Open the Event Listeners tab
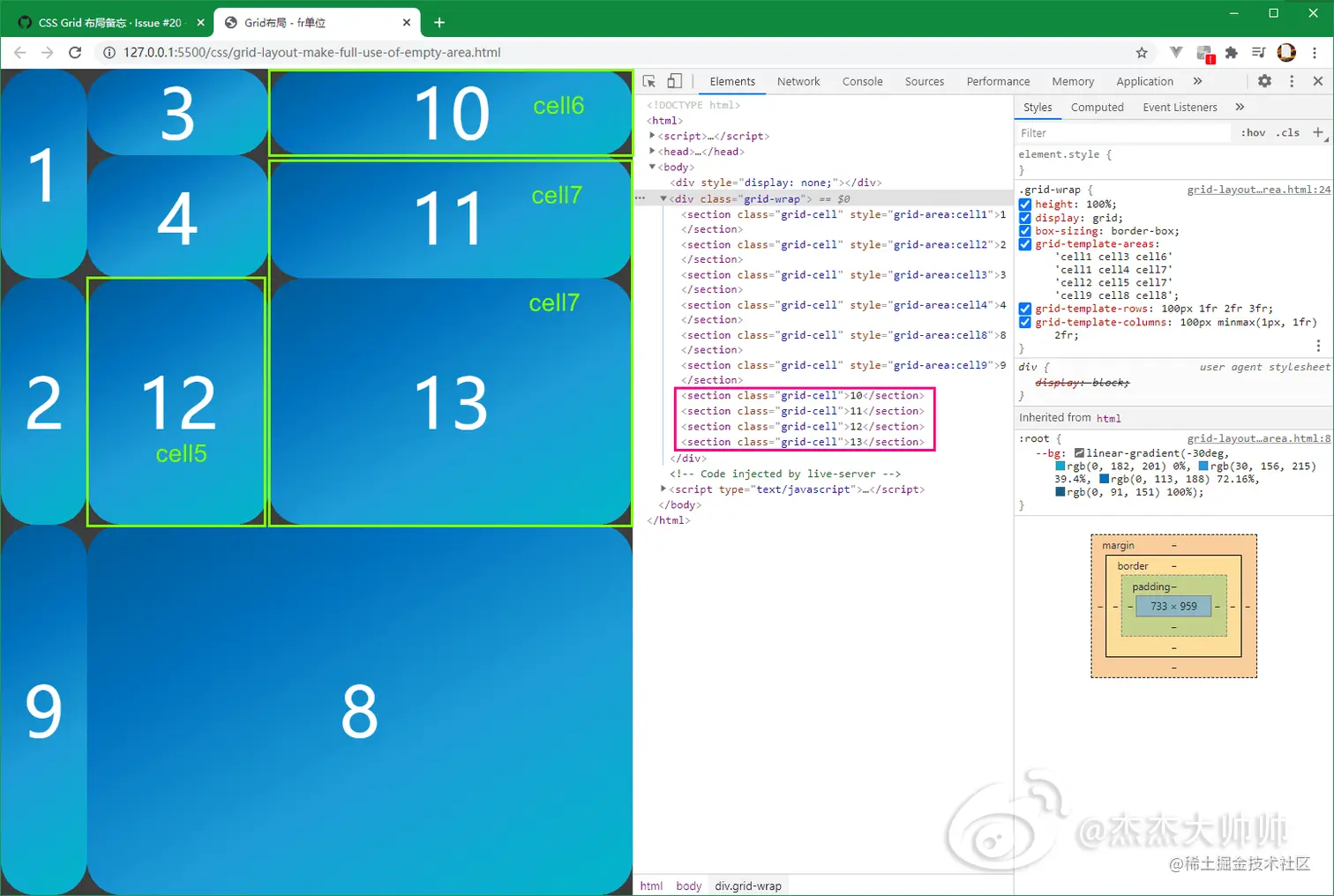 pyautogui.click(x=1180, y=107)
